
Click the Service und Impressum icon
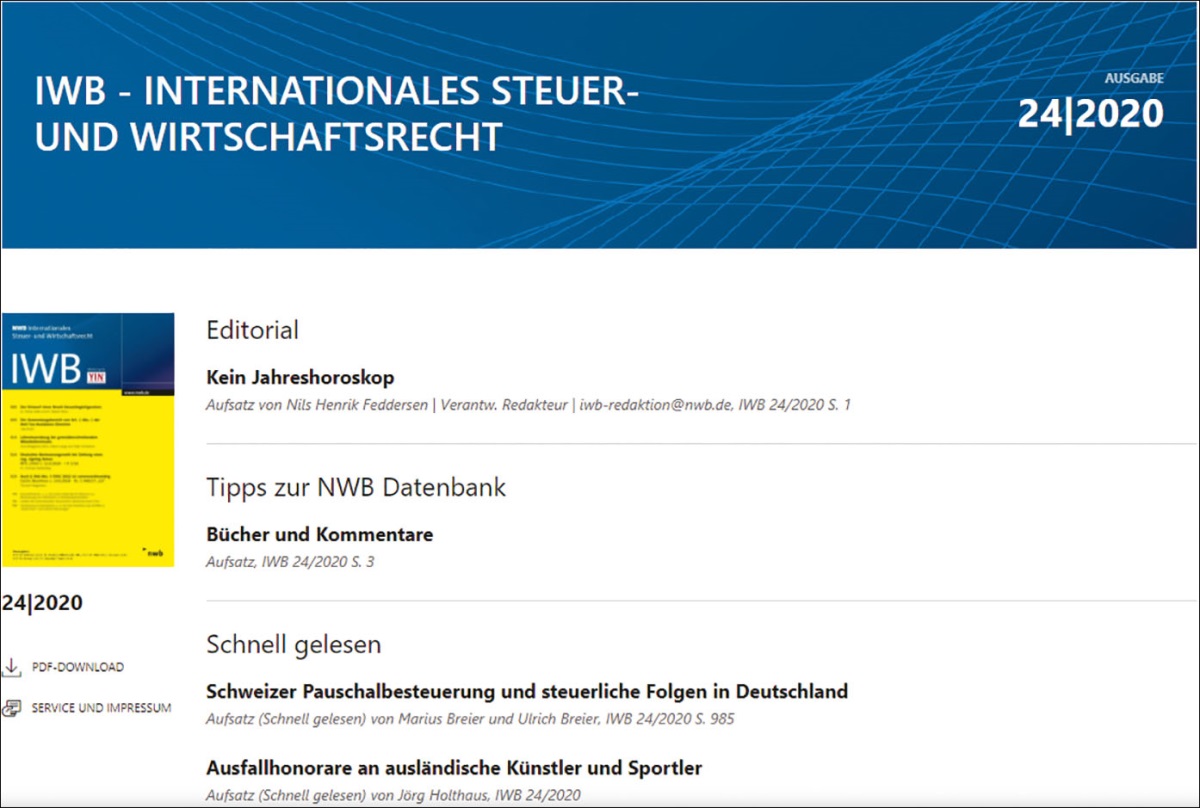[x=12, y=708]
